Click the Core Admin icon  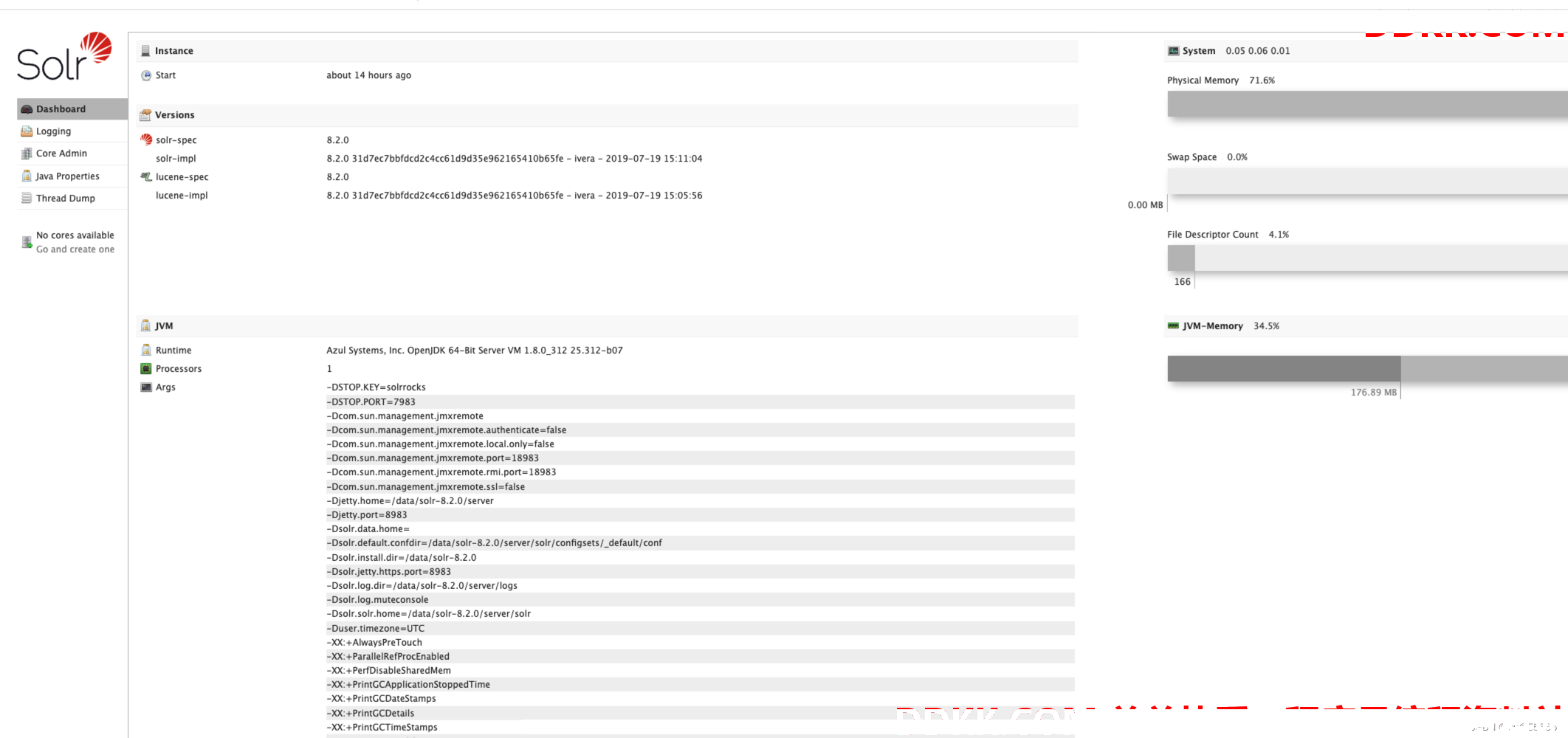click(27, 154)
